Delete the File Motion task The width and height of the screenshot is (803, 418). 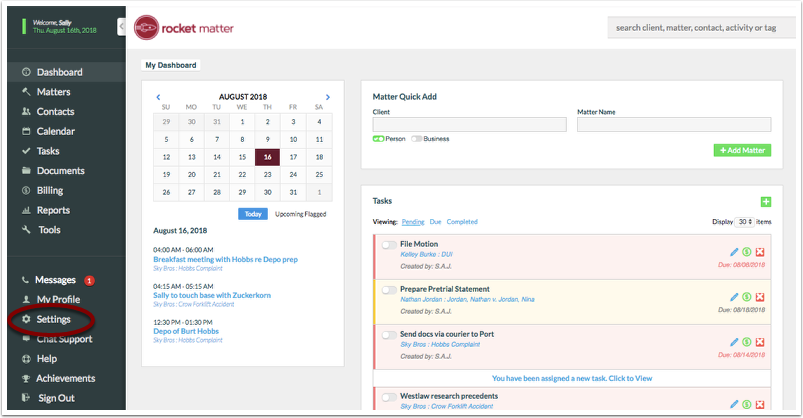pyautogui.click(x=760, y=252)
